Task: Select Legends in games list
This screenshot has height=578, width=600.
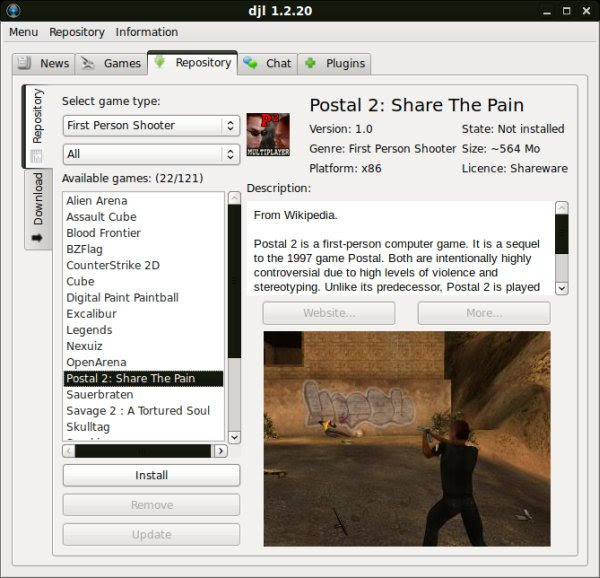Action: pyautogui.click(x=143, y=330)
